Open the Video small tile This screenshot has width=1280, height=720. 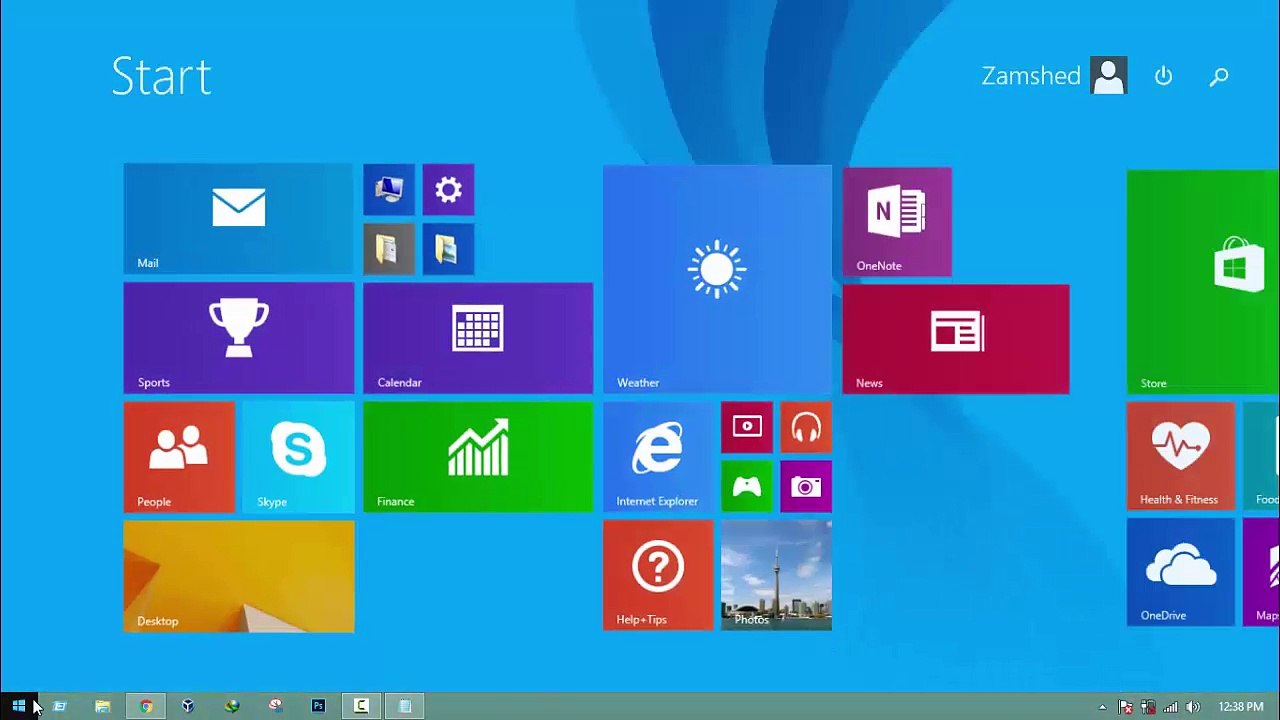click(747, 427)
